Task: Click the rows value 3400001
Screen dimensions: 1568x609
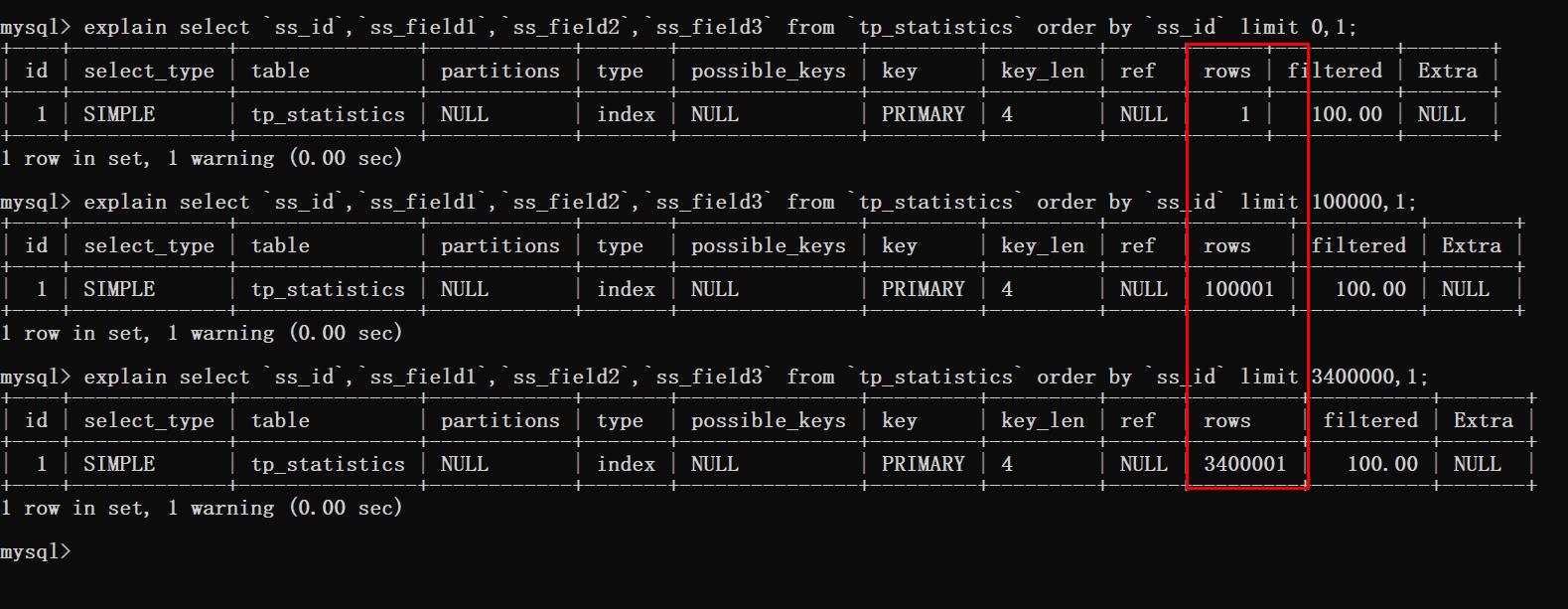Action: tap(1244, 464)
